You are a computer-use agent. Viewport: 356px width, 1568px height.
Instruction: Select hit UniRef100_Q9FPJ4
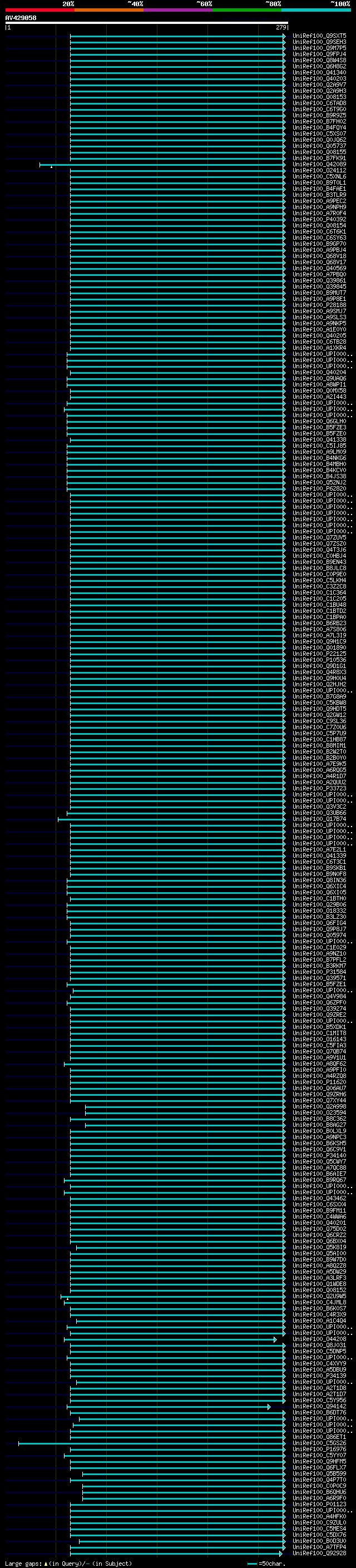point(319,54)
